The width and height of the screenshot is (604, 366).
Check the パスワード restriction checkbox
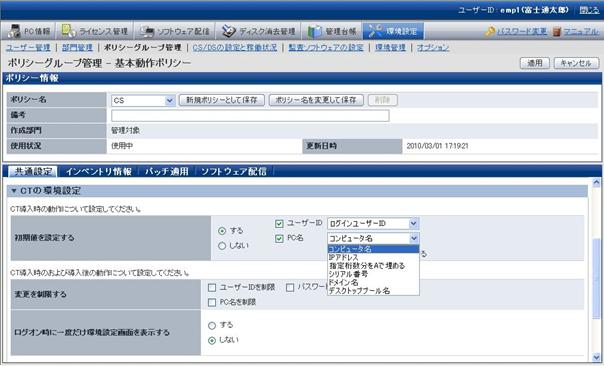tap(290, 288)
